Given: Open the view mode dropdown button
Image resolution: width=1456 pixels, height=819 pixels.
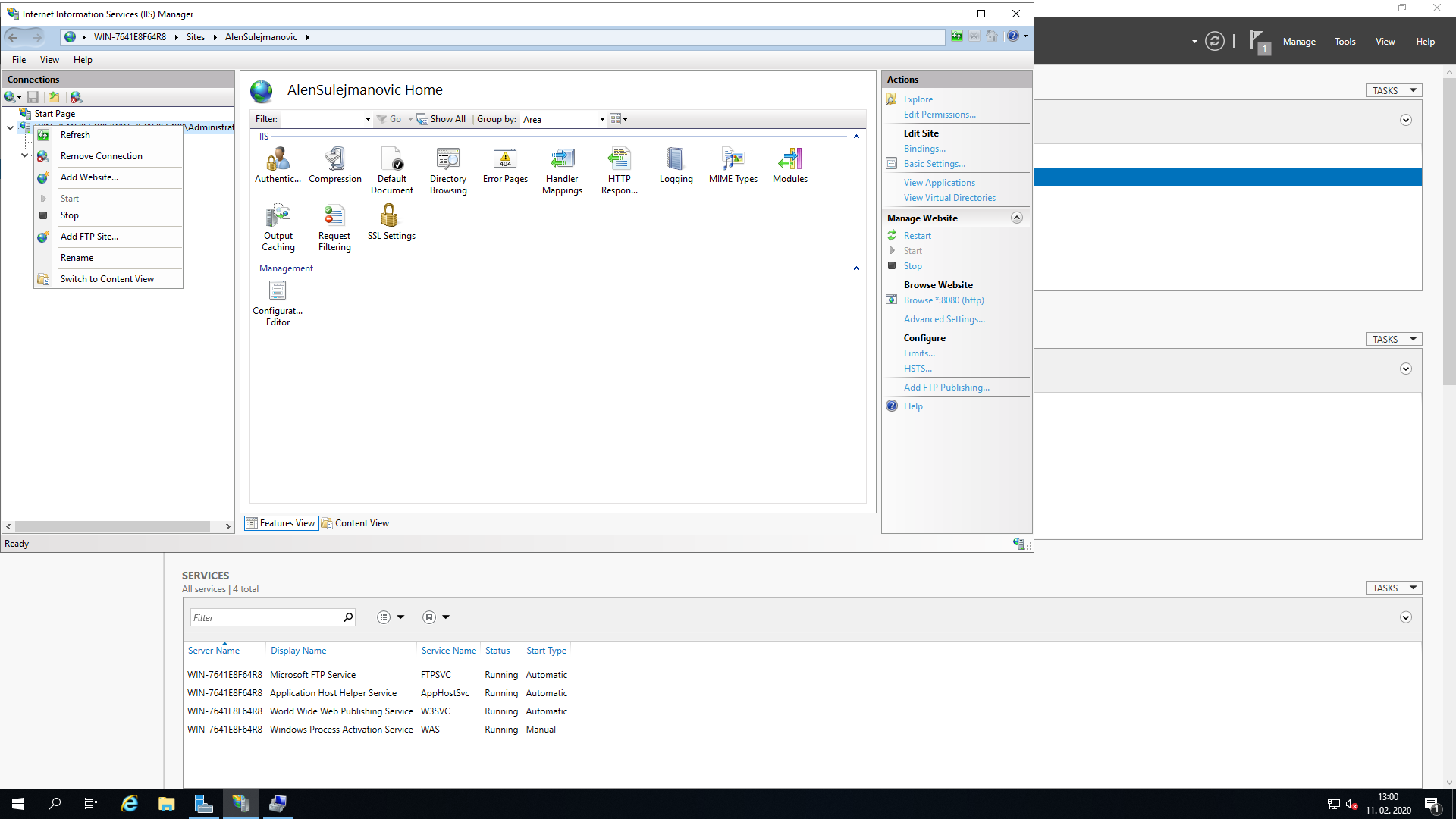Looking at the screenshot, I should click(619, 119).
